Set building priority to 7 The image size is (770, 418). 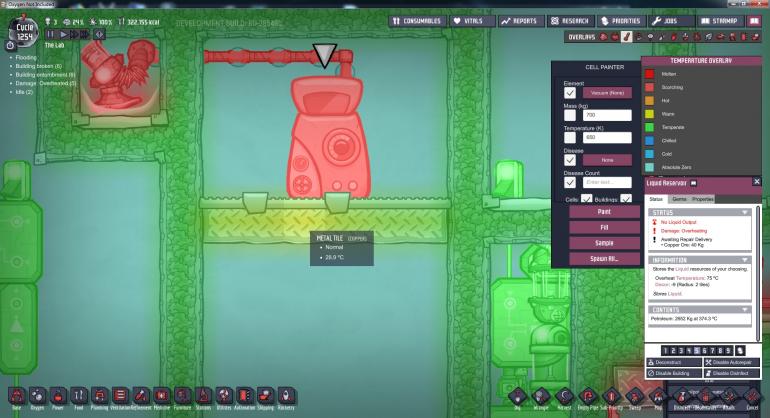click(712, 351)
